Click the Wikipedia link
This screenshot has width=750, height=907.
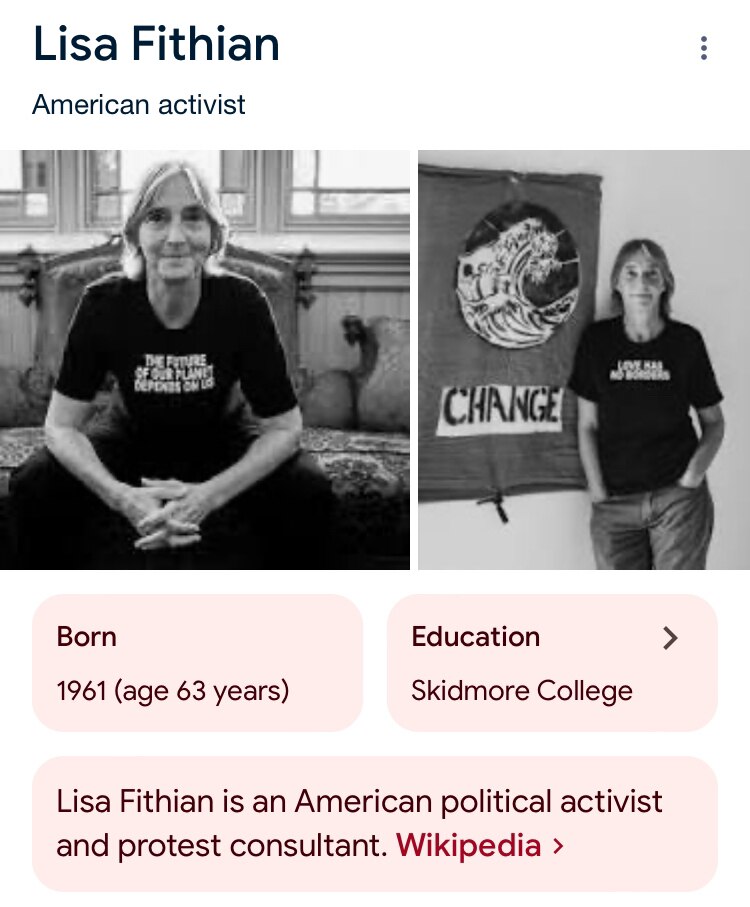(x=466, y=845)
